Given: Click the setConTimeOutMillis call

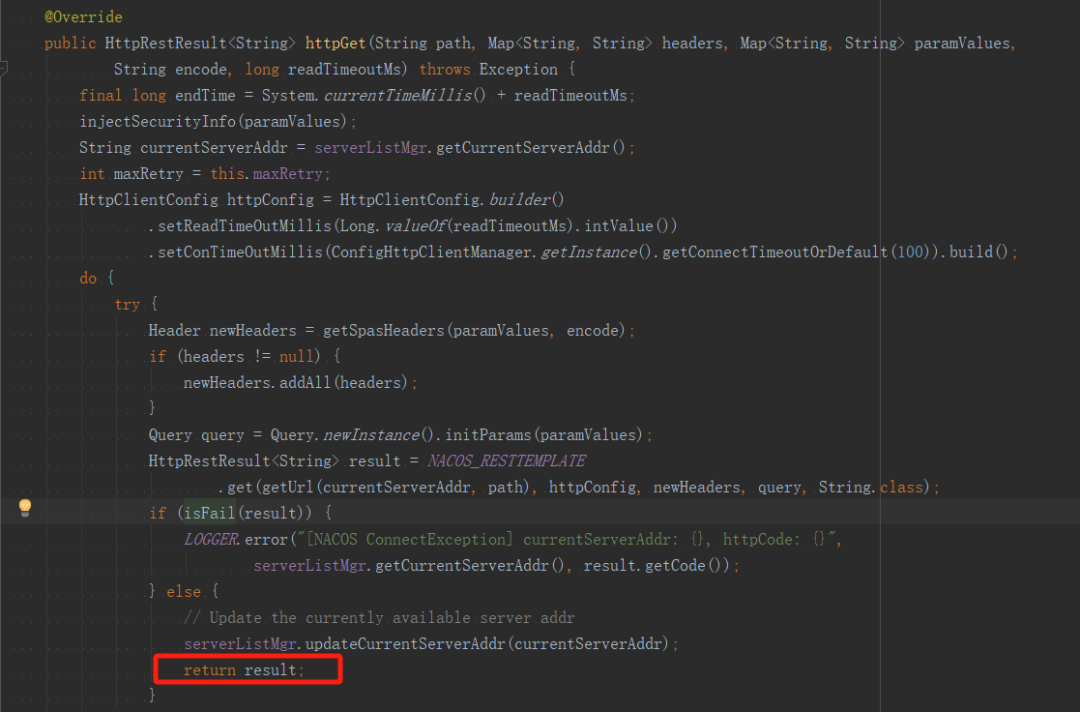Looking at the screenshot, I should [240, 252].
